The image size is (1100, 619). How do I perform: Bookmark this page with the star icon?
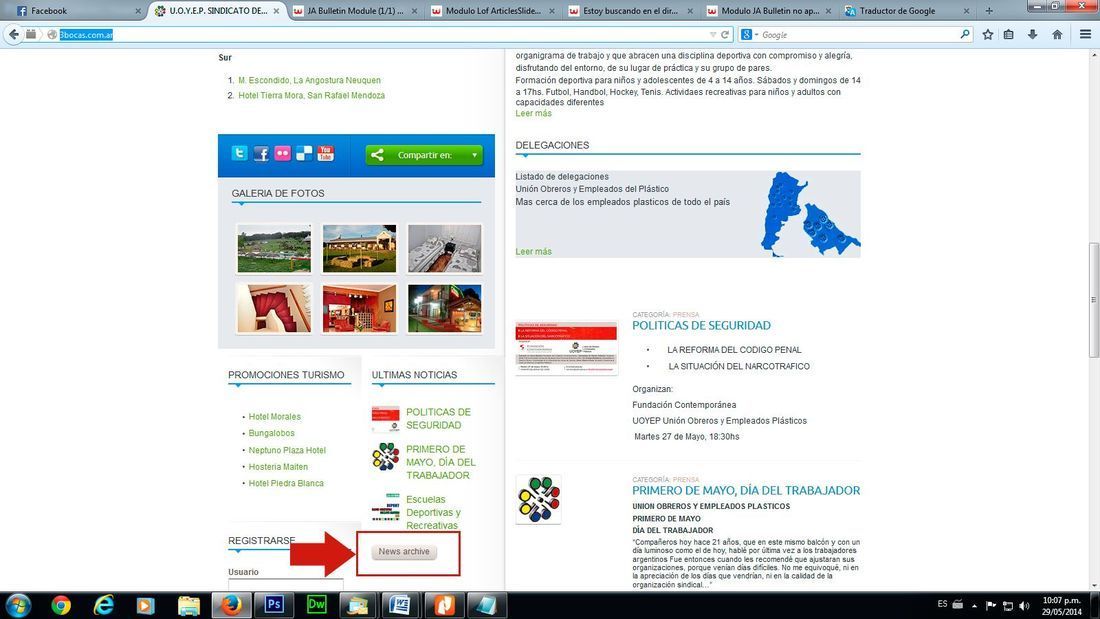tap(988, 34)
